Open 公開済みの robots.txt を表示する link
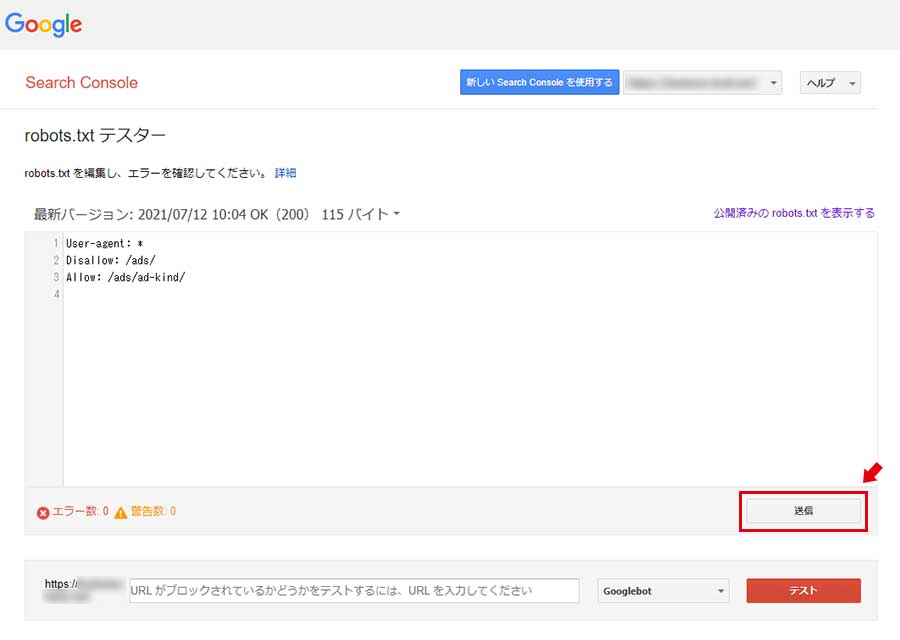 (x=794, y=213)
